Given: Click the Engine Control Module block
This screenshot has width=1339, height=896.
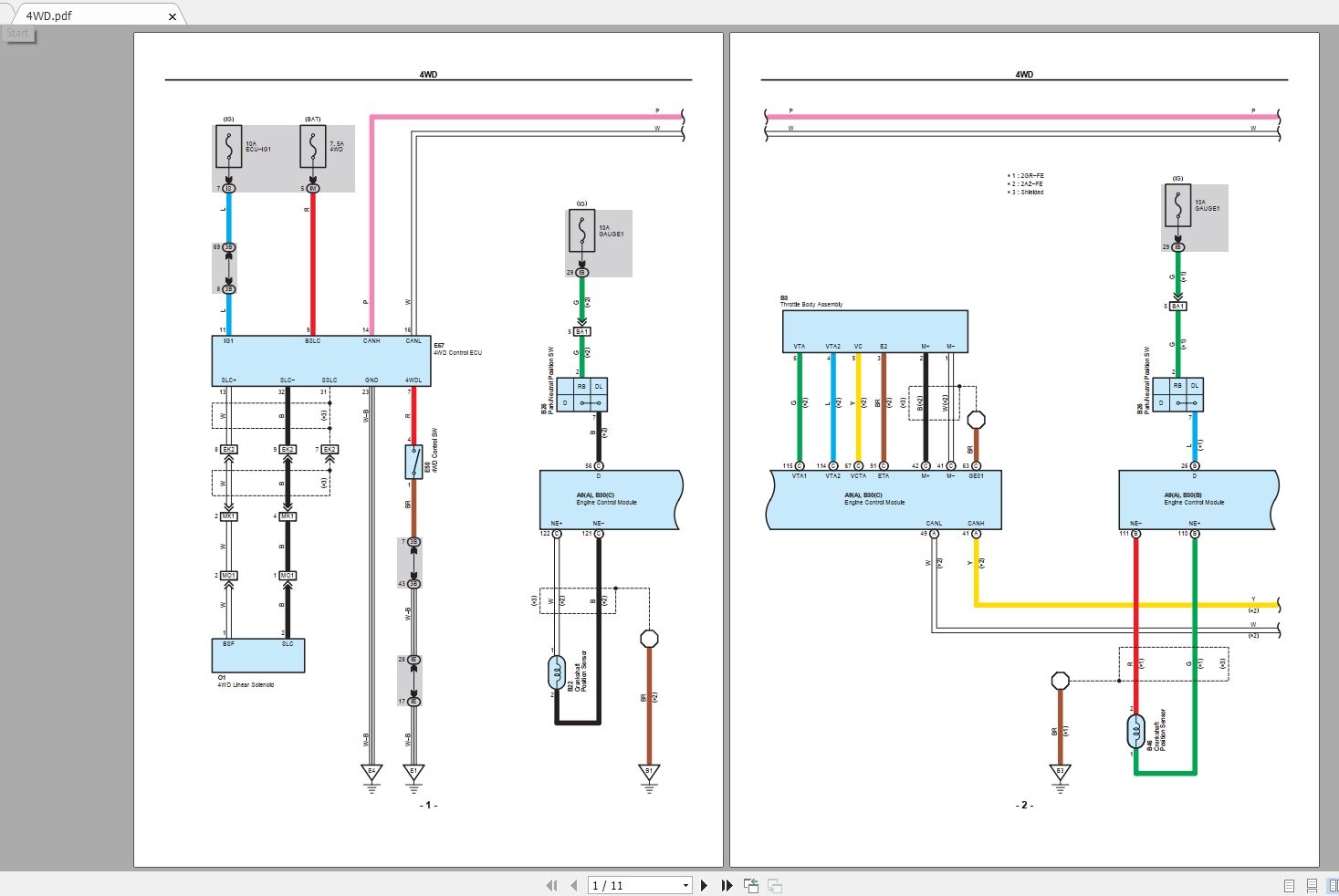Looking at the screenshot, I should click(607, 502).
